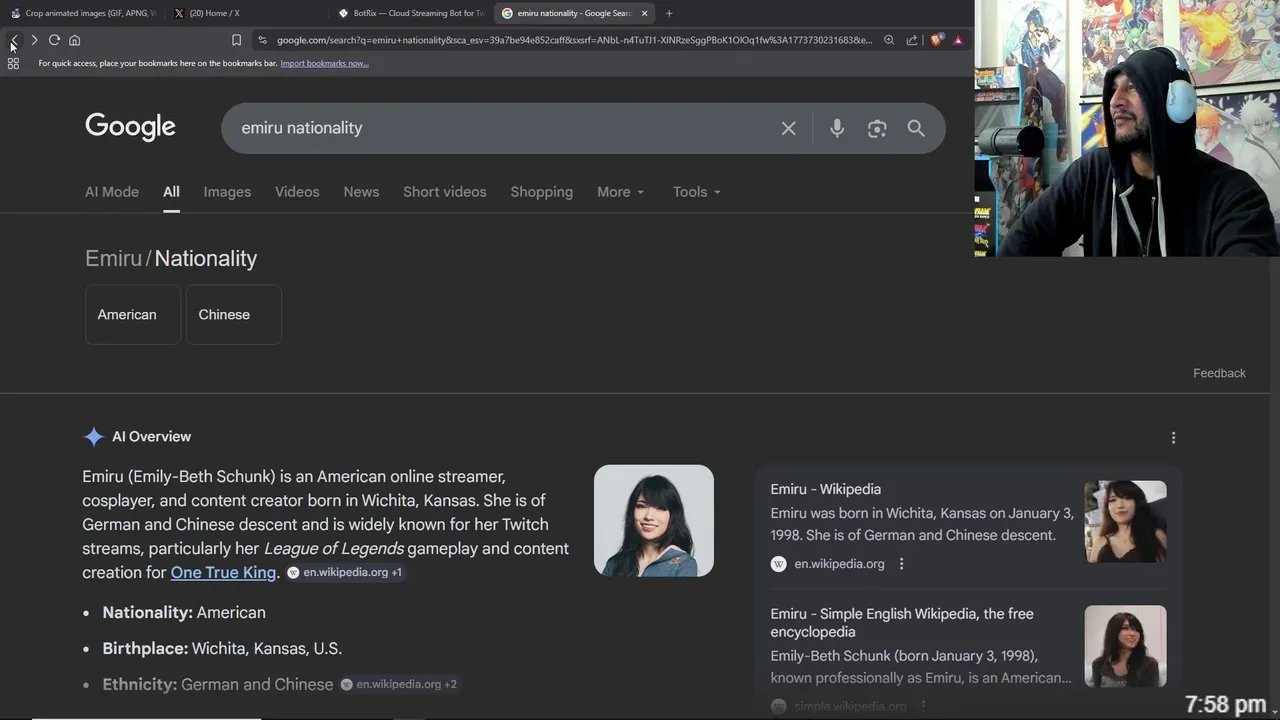Click the Wikipedia favicon beside en.wikipedia.org

pos(779,564)
